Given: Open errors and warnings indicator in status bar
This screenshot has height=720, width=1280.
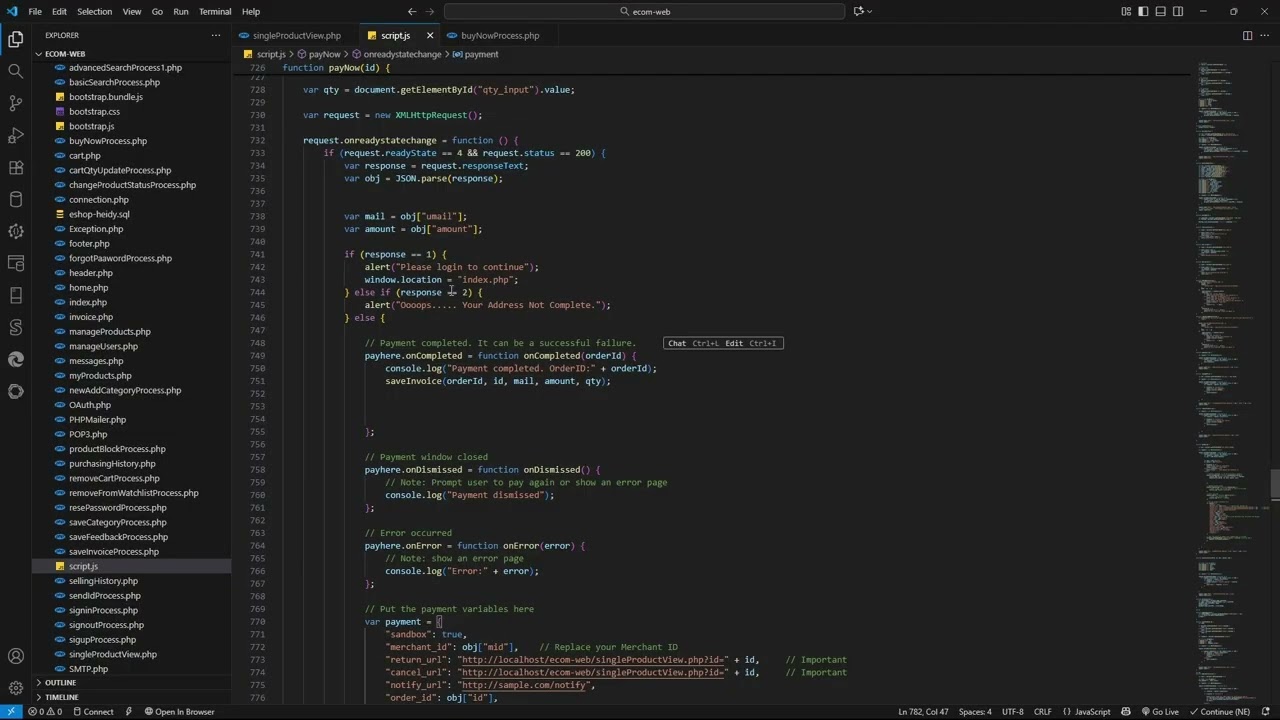Looking at the screenshot, I should [x=45, y=712].
